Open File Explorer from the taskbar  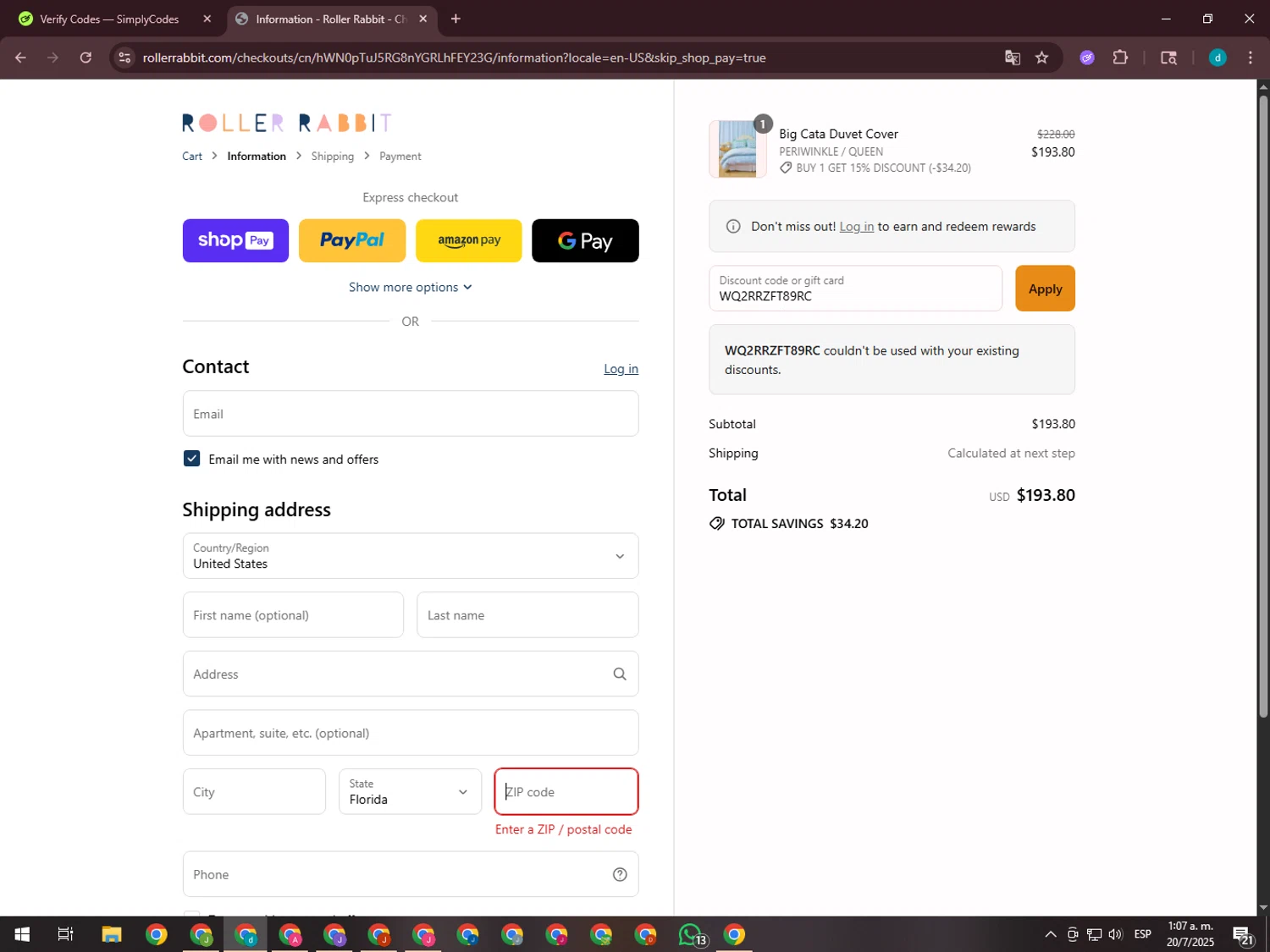coord(112,934)
